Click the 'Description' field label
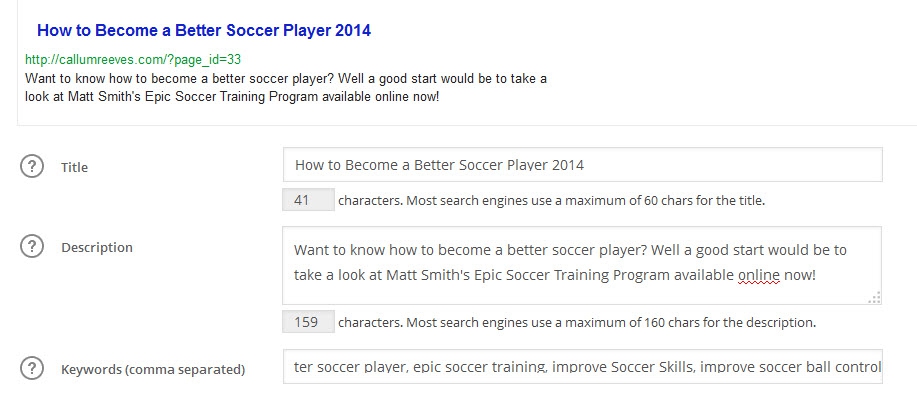The height and width of the screenshot is (406, 917). [x=97, y=247]
